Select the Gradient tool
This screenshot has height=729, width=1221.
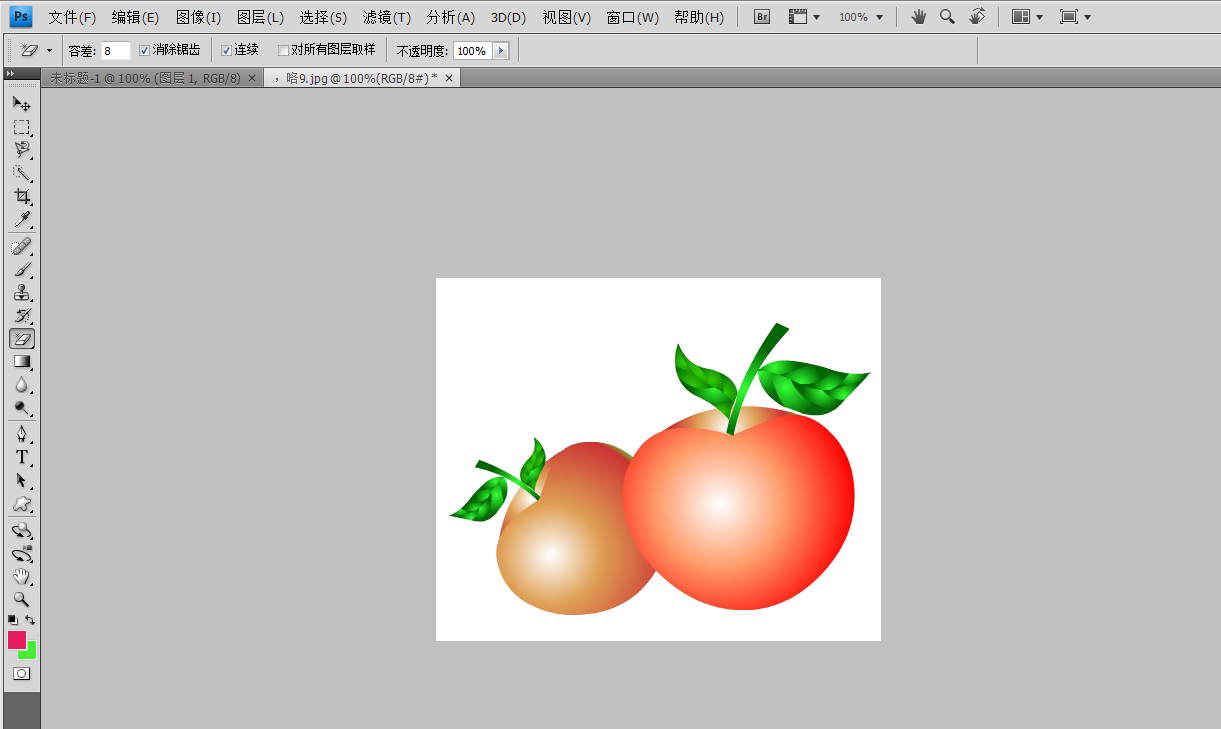(x=21, y=362)
